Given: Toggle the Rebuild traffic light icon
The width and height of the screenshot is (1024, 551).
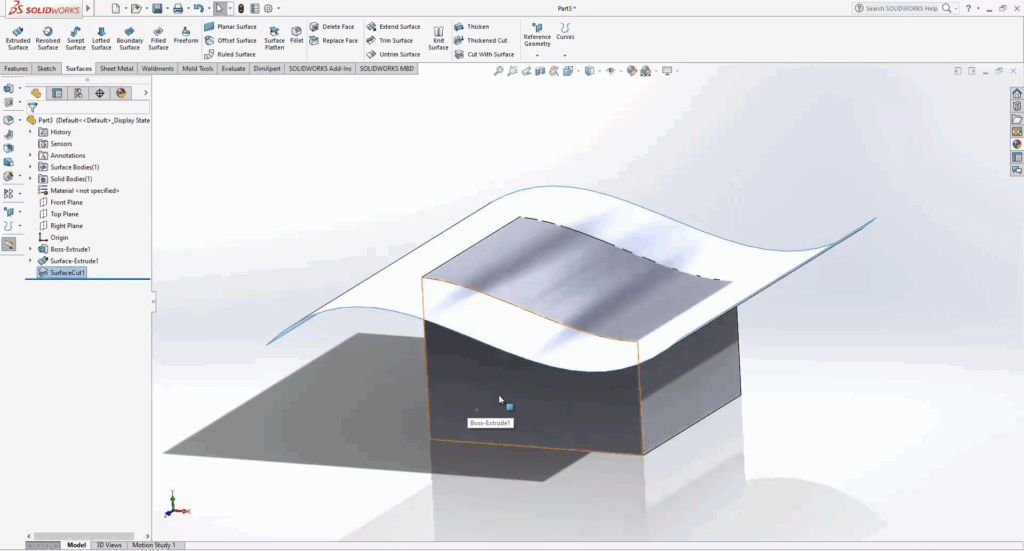Looking at the screenshot, I should coord(240,8).
